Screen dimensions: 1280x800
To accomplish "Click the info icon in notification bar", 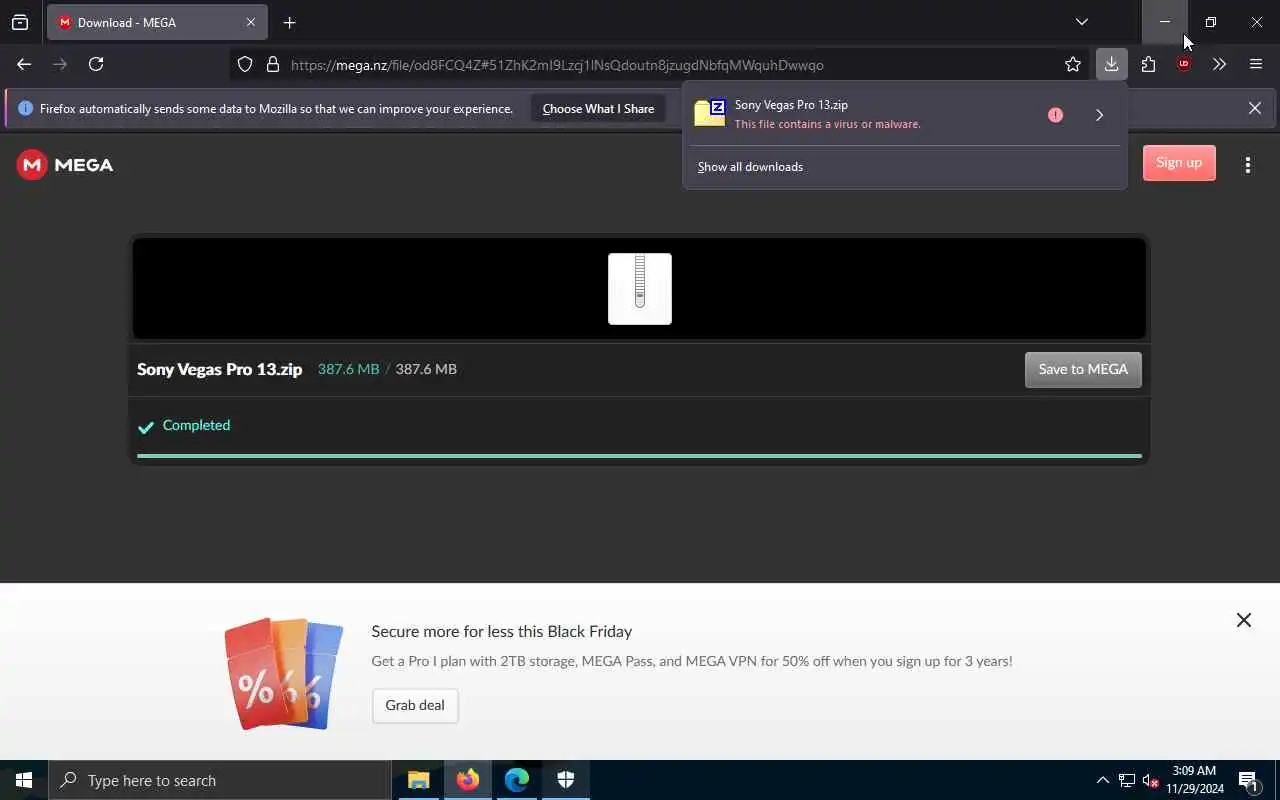I will 25,108.
